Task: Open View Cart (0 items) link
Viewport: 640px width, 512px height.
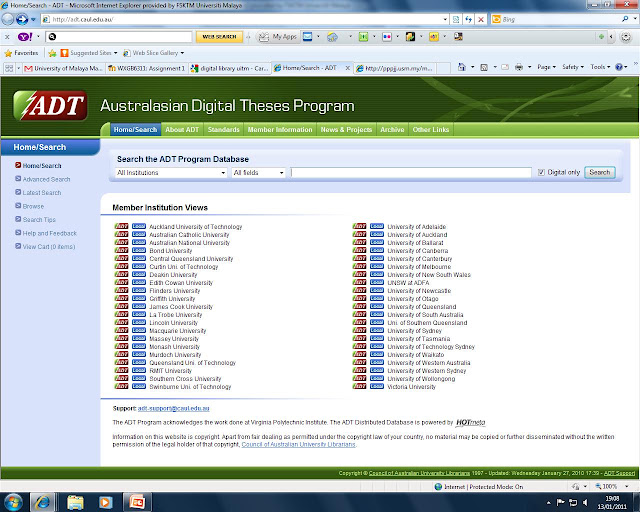Action: [49, 247]
